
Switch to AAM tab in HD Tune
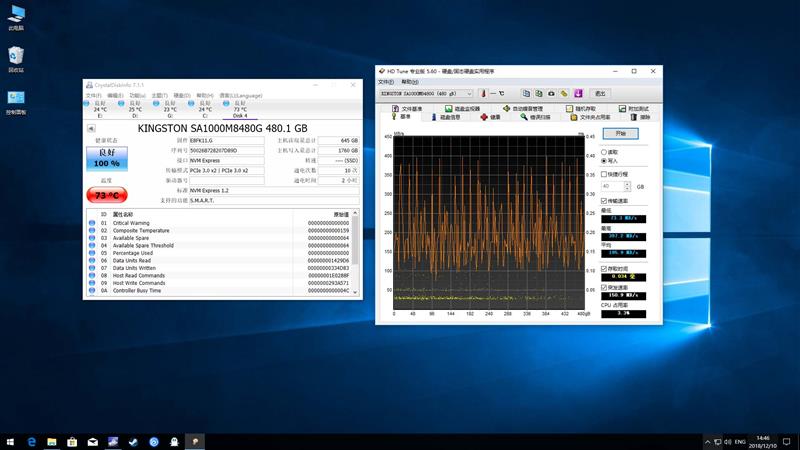(x=522, y=109)
